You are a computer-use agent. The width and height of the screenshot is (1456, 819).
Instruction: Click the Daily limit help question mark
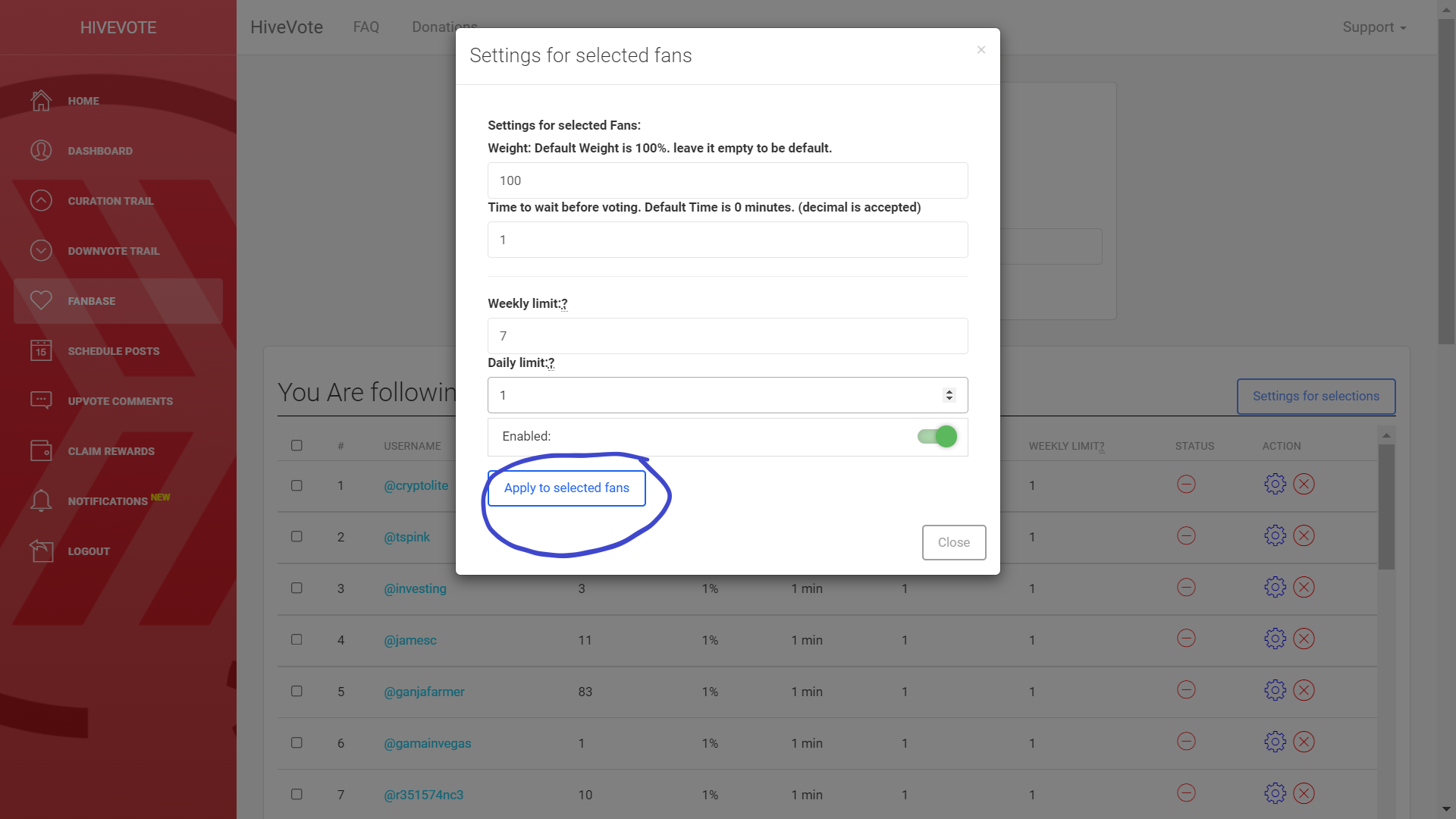tap(551, 363)
